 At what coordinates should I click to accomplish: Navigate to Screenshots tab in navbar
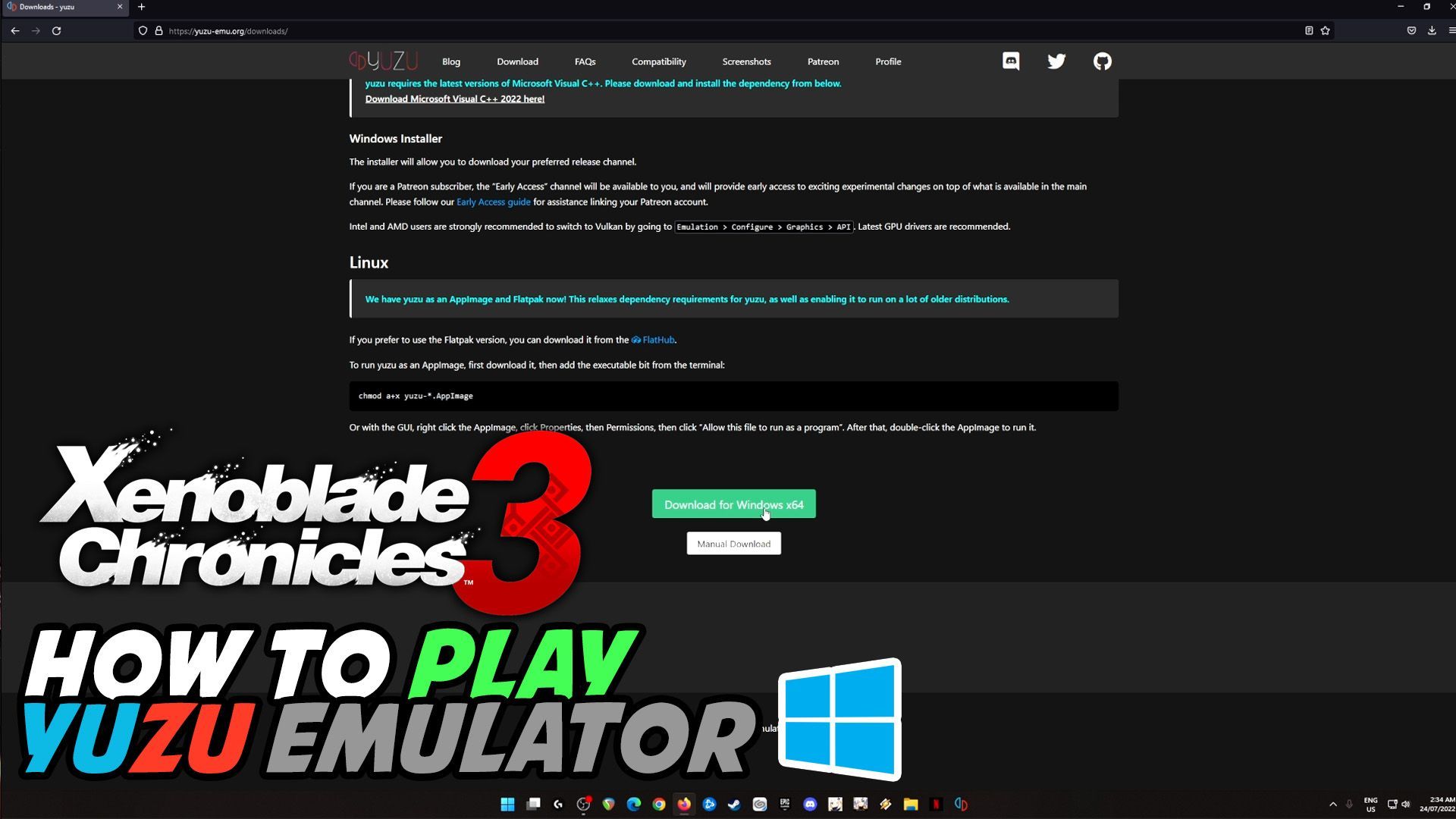[x=746, y=61]
